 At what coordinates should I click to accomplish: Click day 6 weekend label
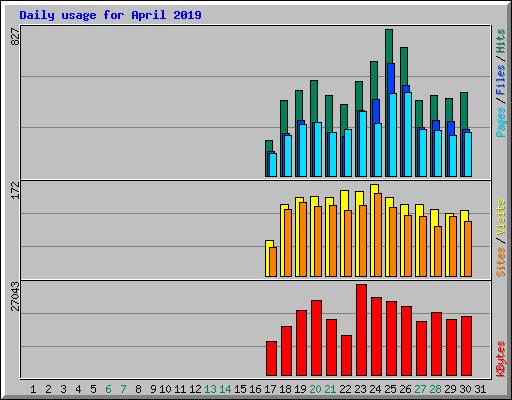108,389
